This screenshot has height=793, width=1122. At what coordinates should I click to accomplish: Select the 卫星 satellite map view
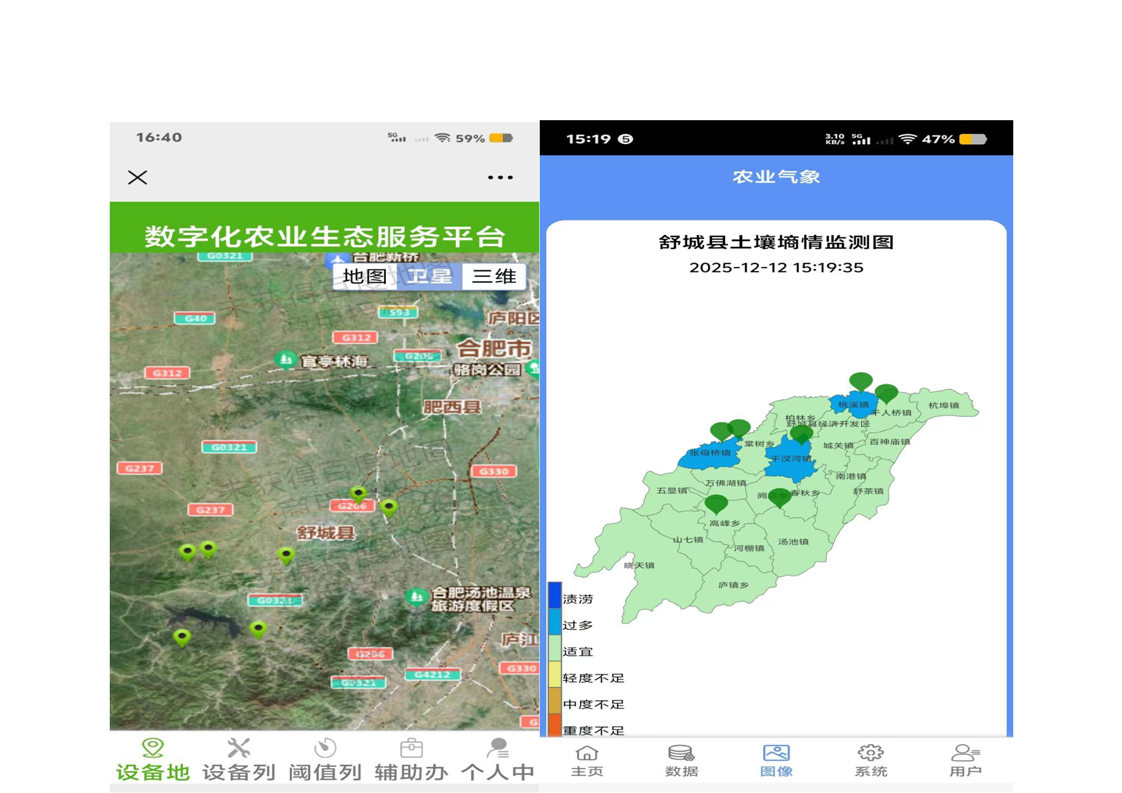[429, 276]
